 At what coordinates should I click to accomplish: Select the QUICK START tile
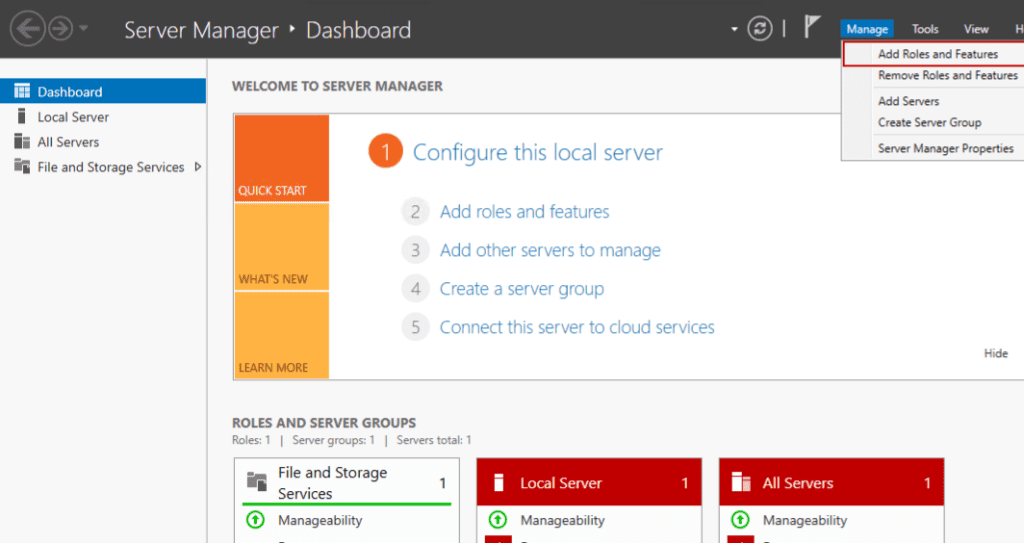(281, 158)
